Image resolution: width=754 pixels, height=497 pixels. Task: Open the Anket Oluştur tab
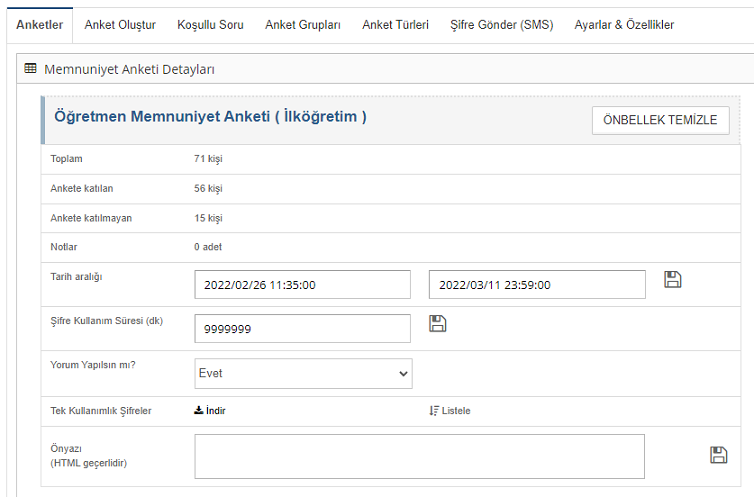pyautogui.click(x=120, y=24)
